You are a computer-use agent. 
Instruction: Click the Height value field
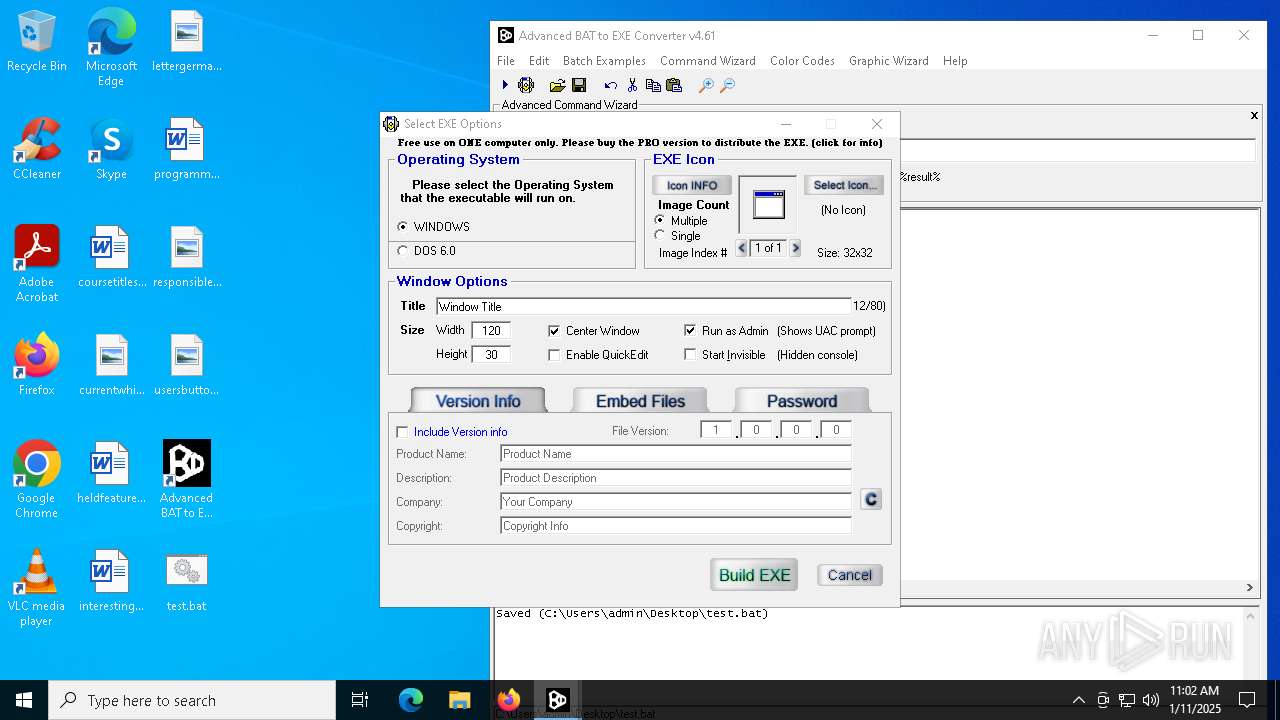(x=491, y=355)
